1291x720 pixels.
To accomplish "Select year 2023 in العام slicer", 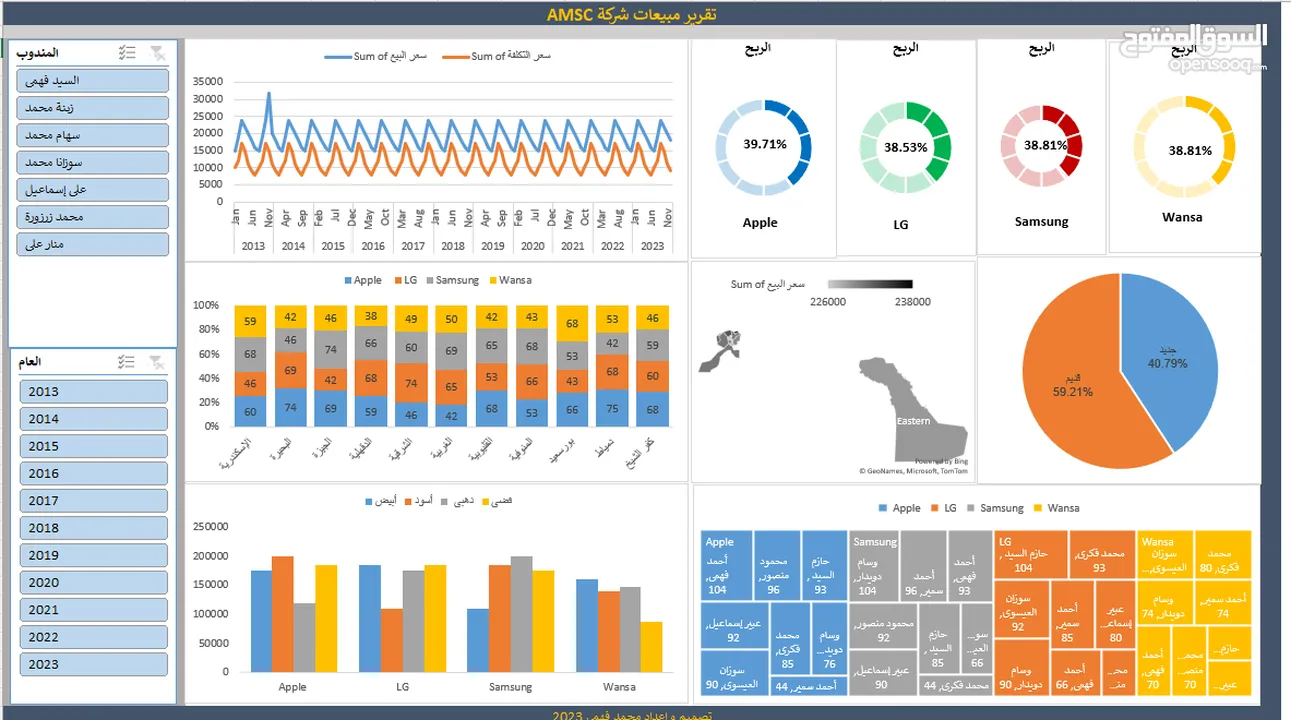I will (93, 664).
